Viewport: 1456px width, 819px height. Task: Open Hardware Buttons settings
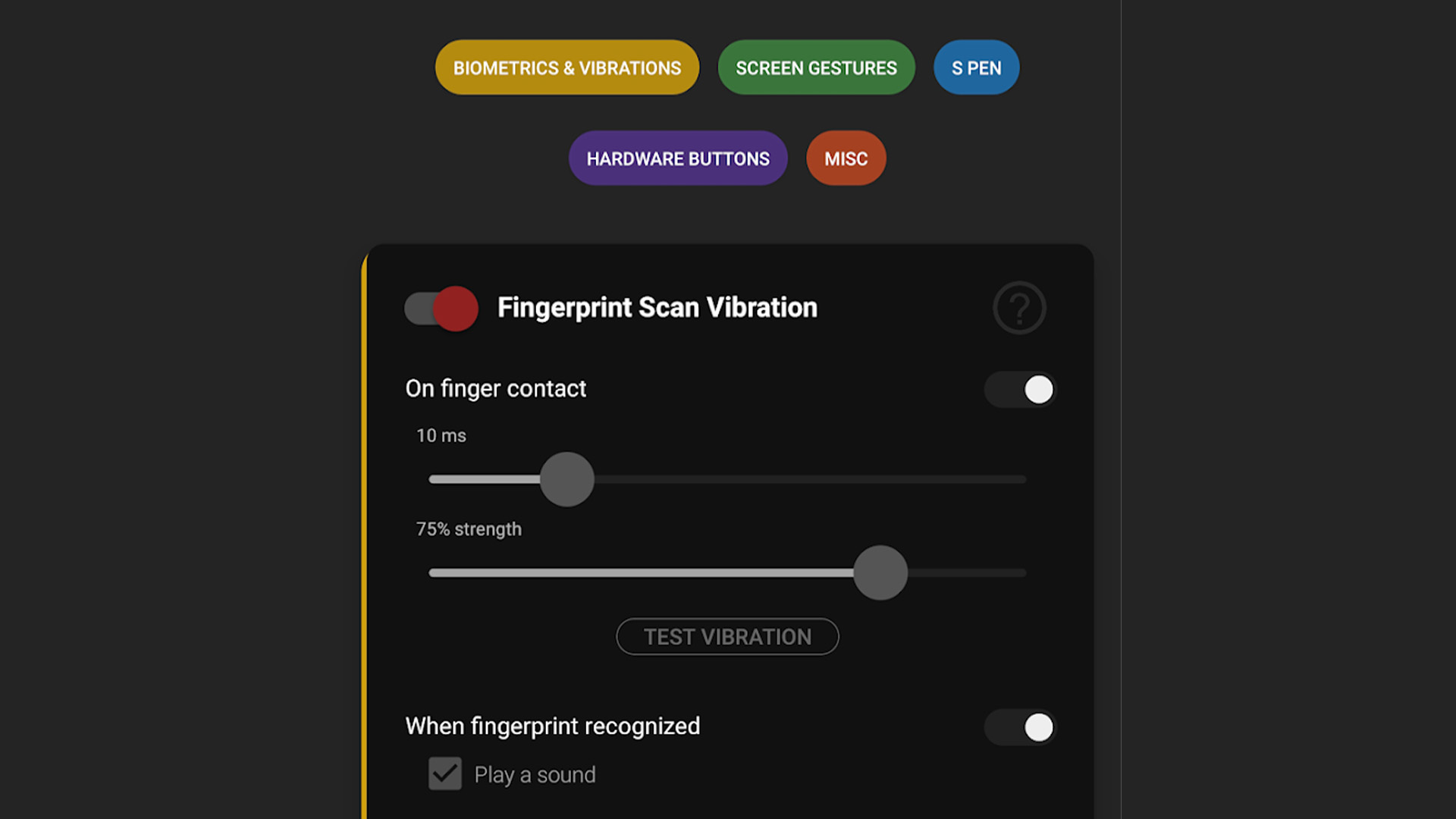(x=678, y=159)
